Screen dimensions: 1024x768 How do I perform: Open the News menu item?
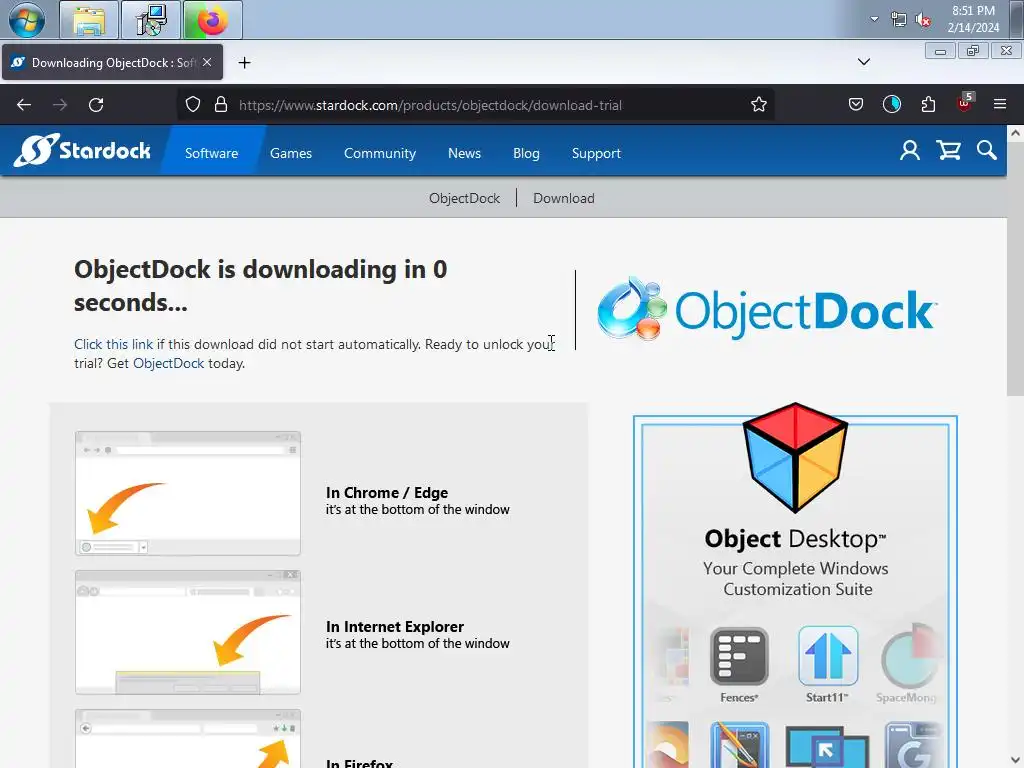[464, 153]
